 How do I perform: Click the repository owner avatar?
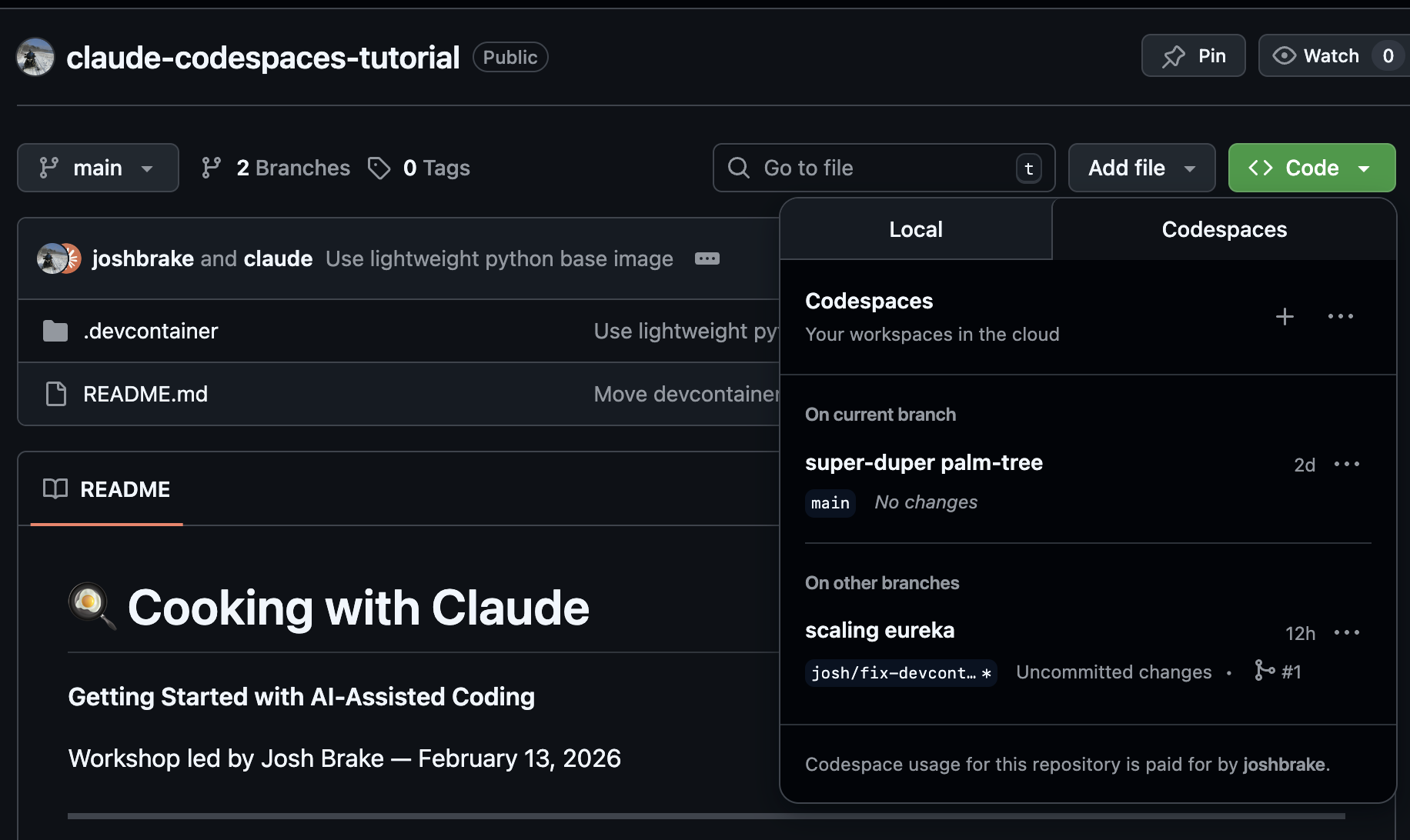pyautogui.click(x=35, y=57)
